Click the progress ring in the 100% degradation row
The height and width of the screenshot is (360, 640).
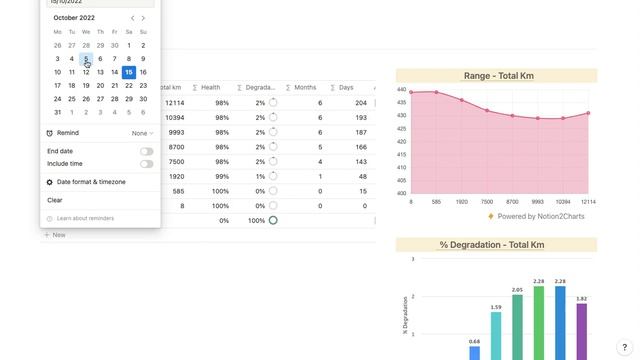click(273, 220)
